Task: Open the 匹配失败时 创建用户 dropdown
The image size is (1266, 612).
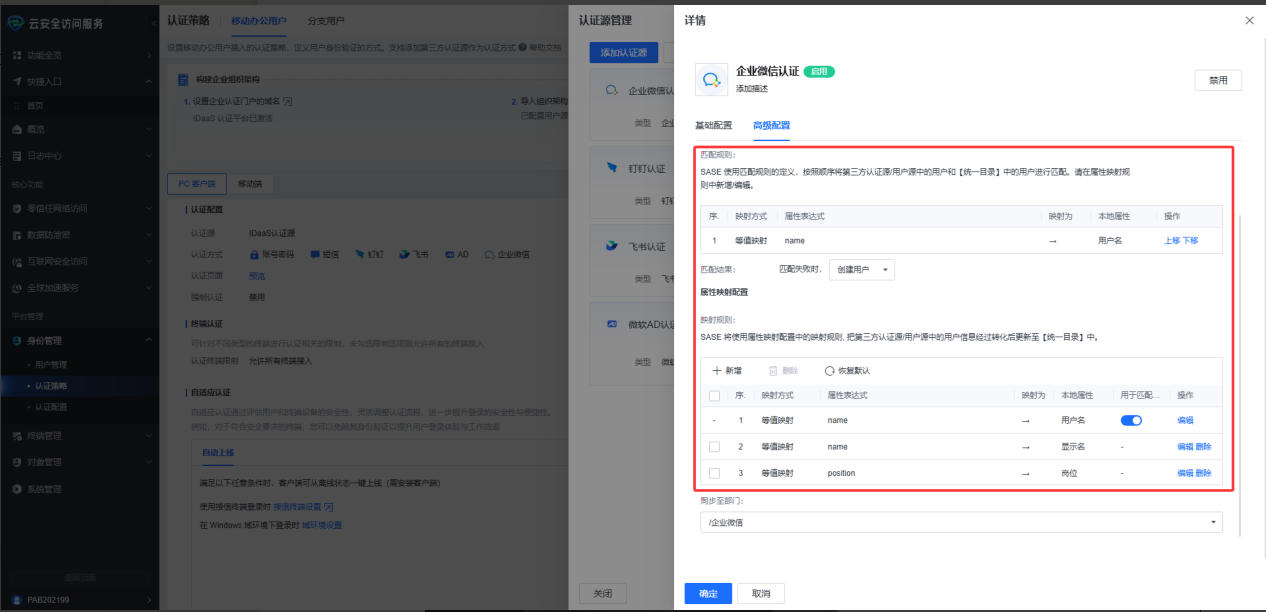Action: click(x=861, y=270)
